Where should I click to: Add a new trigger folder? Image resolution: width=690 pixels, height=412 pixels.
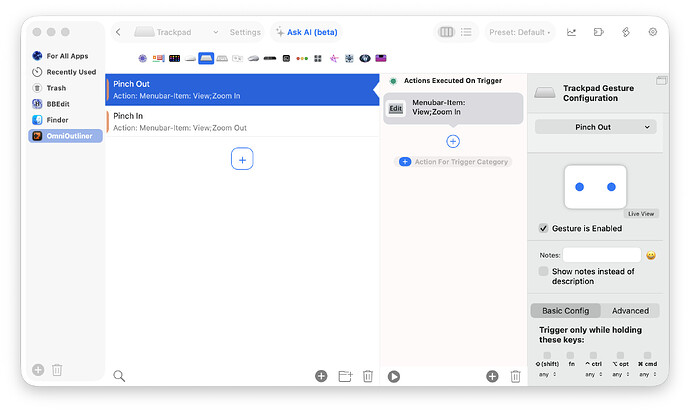(x=345, y=376)
